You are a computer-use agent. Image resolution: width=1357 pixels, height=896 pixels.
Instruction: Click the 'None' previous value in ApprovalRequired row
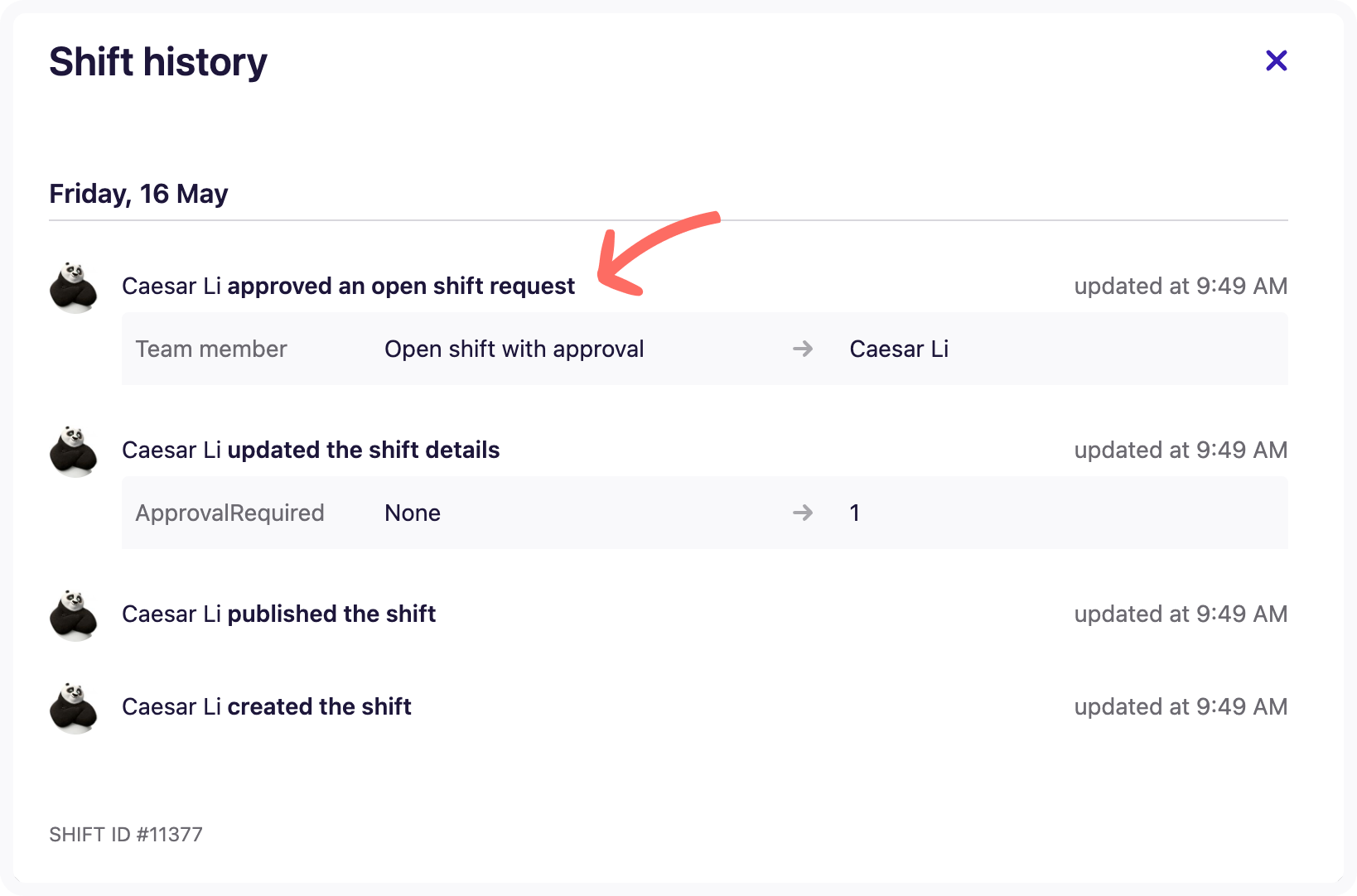pos(413,513)
